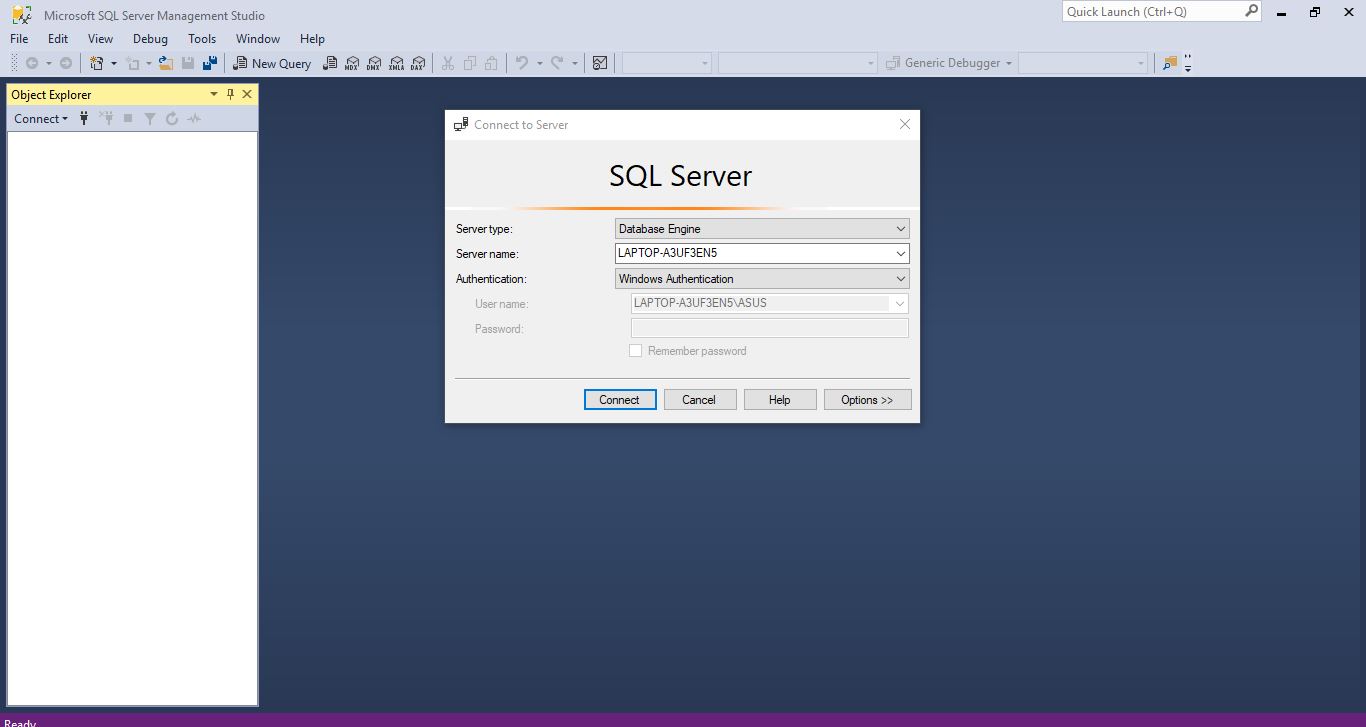This screenshot has width=1366, height=727.
Task: Select the Connect Object Explorer plug icon
Action: tap(84, 118)
